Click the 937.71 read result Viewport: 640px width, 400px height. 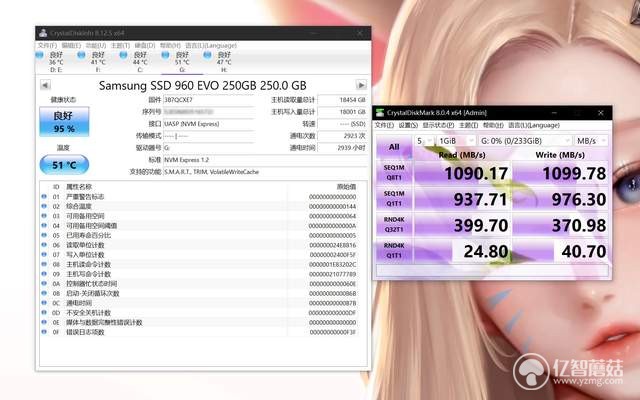462,199
